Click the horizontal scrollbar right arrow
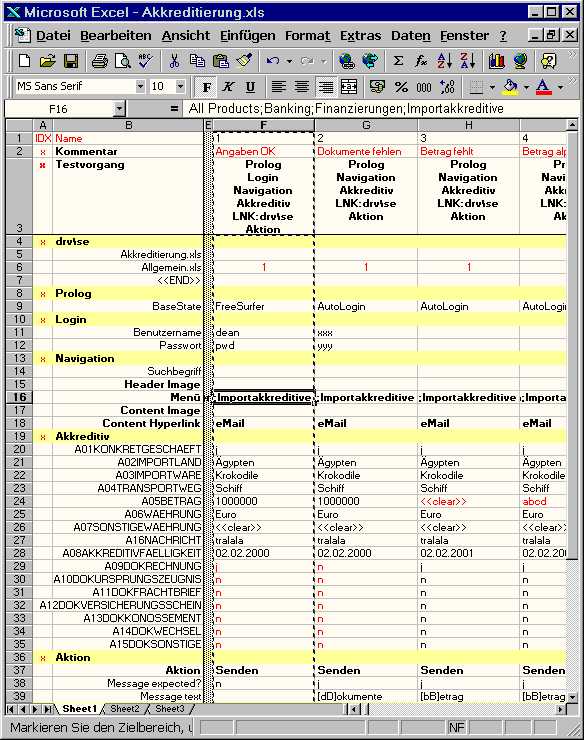The width and height of the screenshot is (584, 740). pyautogui.click(x=561, y=709)
